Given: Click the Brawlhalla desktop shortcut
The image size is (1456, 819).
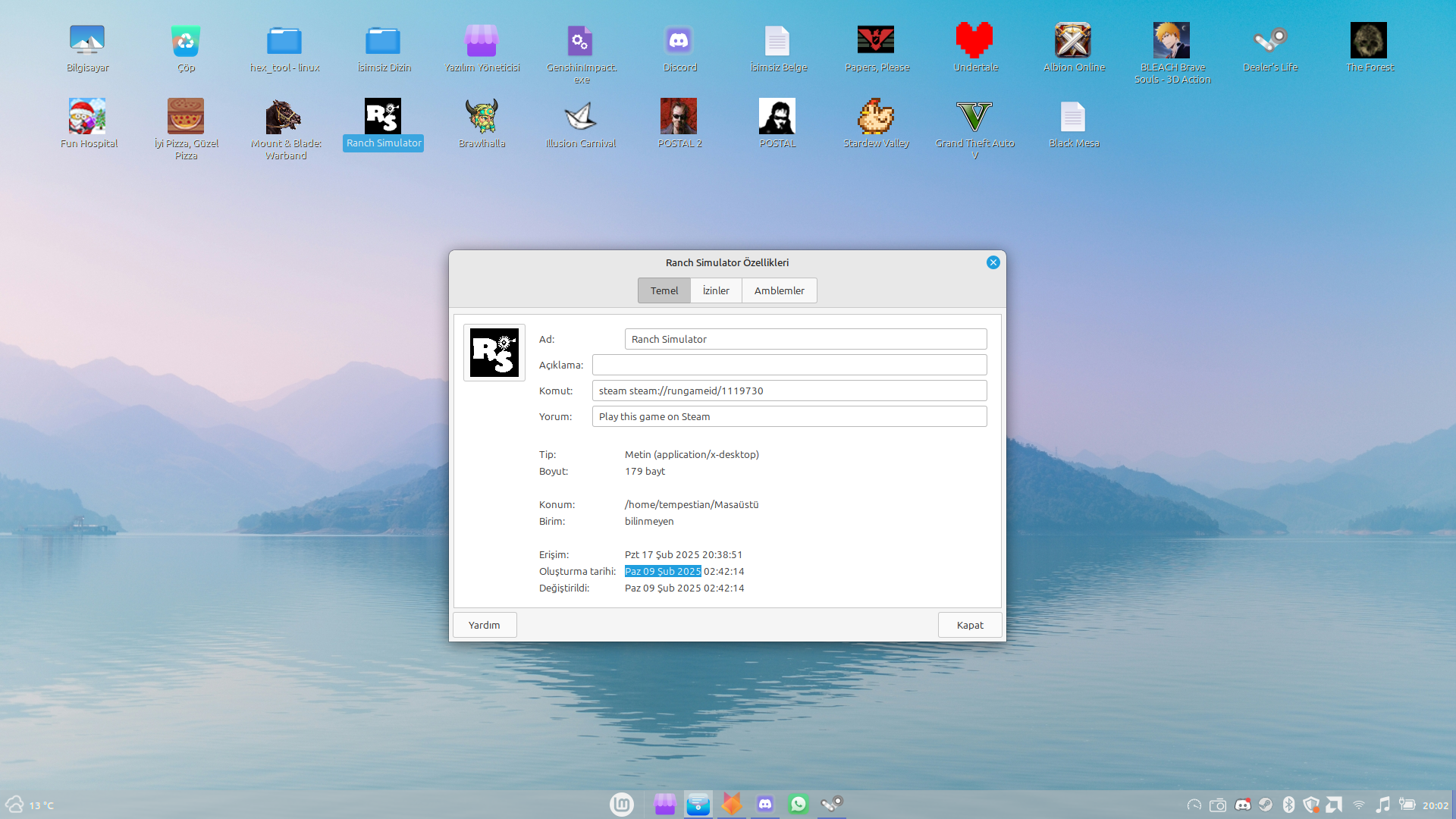Looking at the screenshot, I should 482,118.
